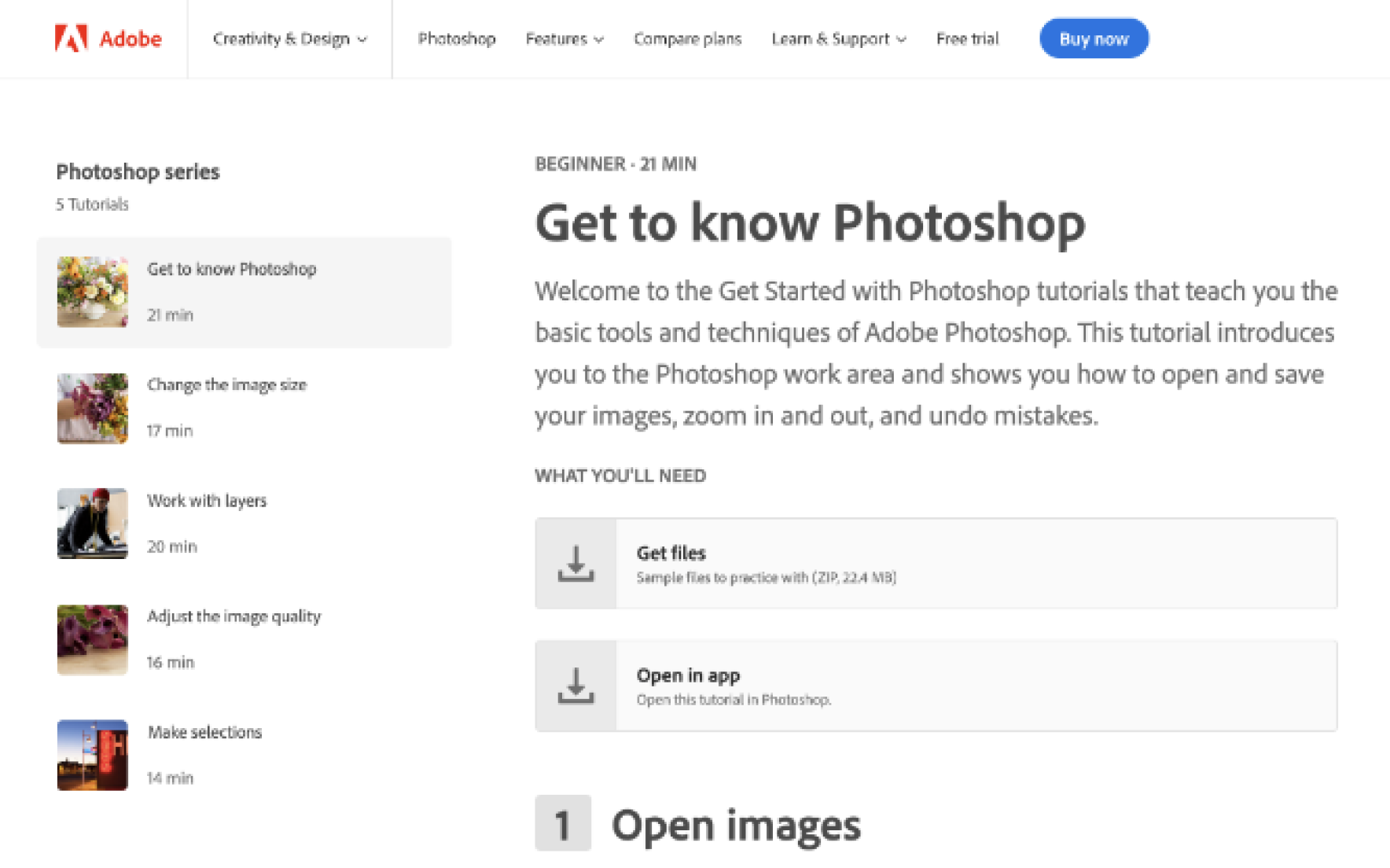
Task: Open this tutorial via Open in app
Action: pyautogui.click(x=936, y=686)
